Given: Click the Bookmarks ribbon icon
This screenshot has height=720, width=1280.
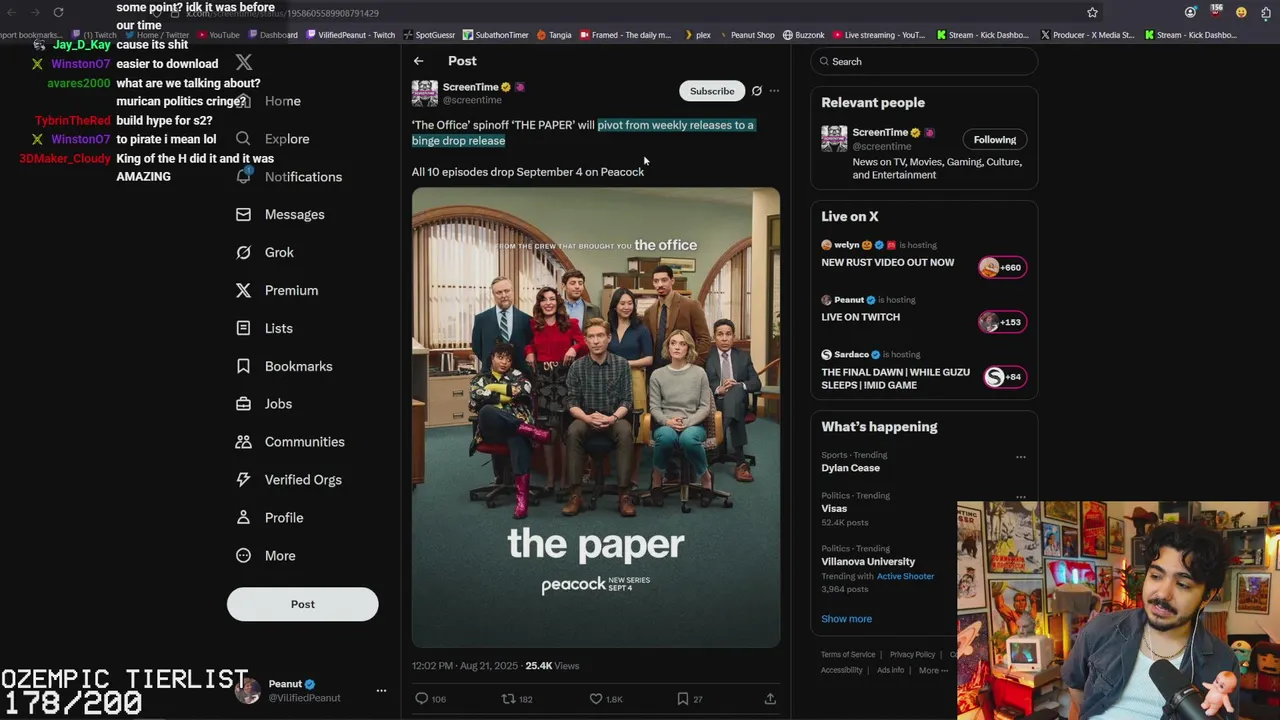Looking at the screenshot, I should point(243,366).
